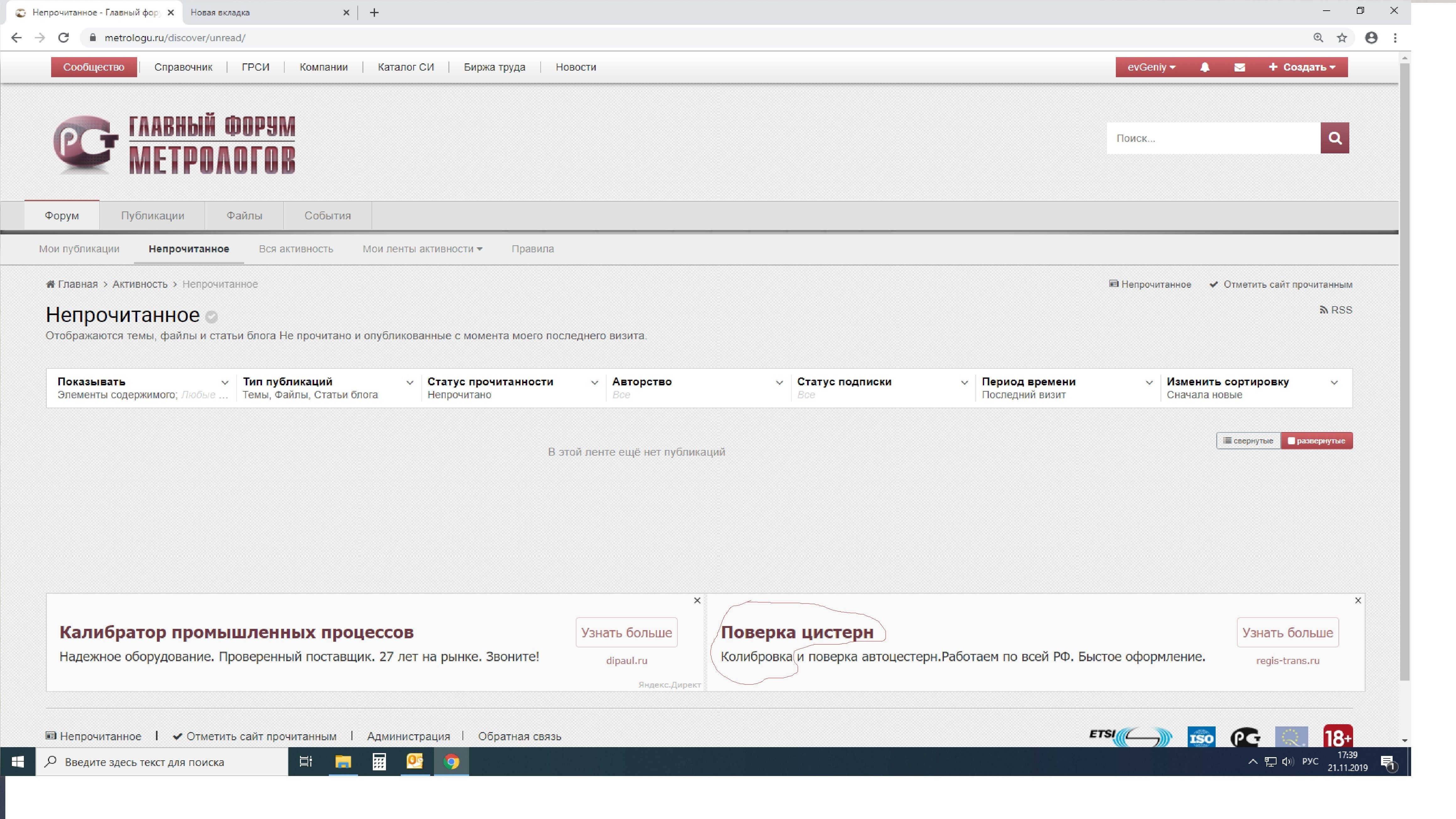Open the Обратная связь footer link

[x=519, y=736]
